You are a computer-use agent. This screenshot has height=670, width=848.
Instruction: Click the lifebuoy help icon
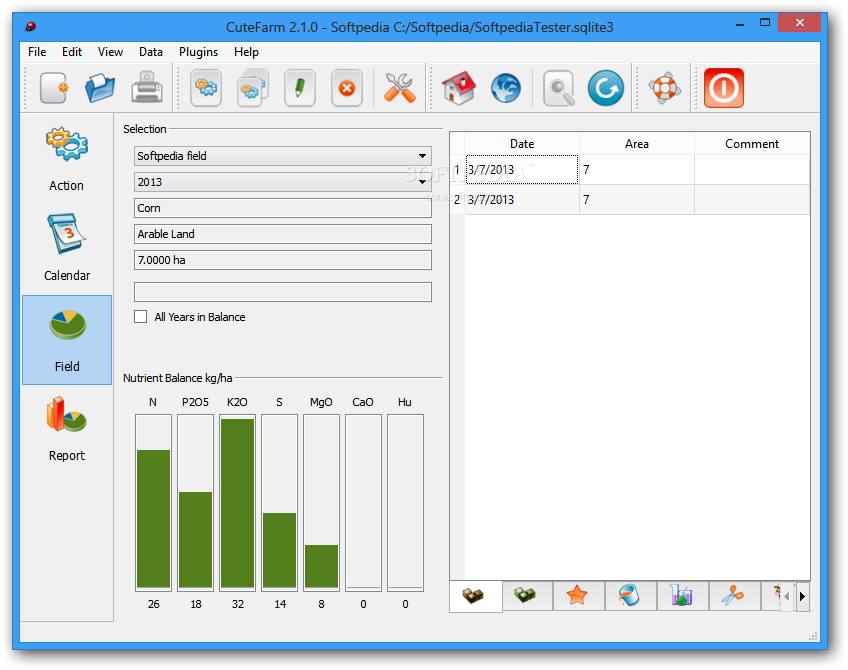(x=664, y=88)
